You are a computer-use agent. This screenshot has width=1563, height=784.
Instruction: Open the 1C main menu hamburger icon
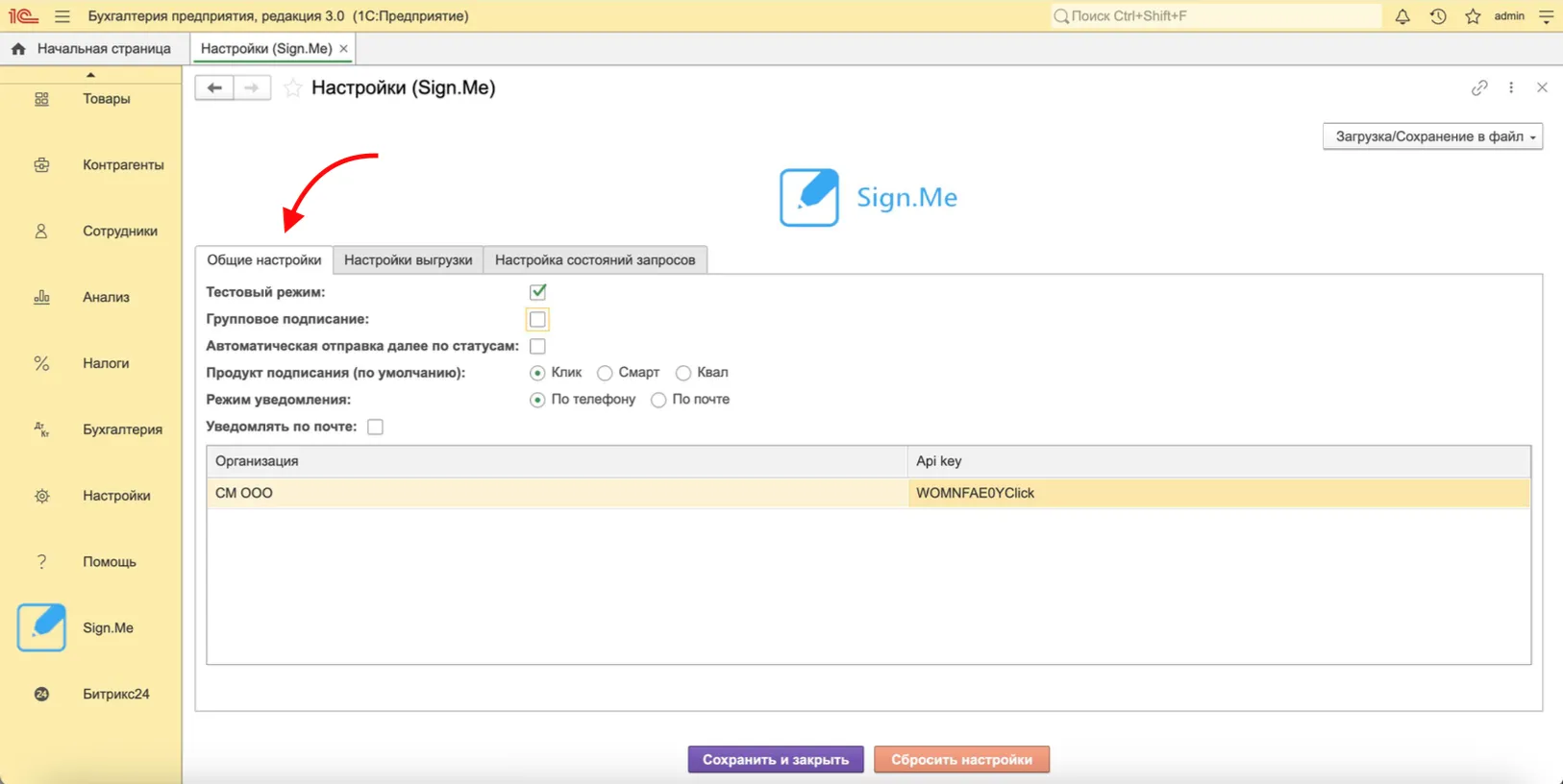pos(62,16)
